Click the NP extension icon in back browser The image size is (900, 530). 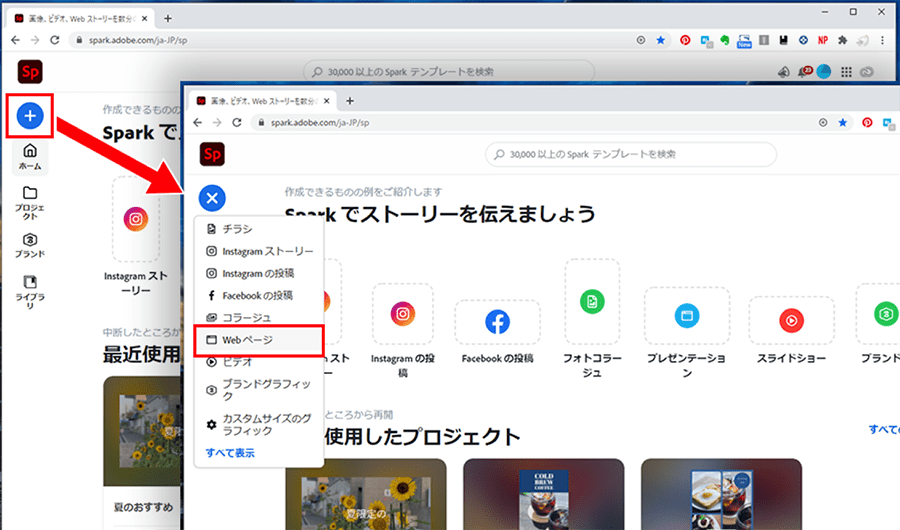[823, 40]
